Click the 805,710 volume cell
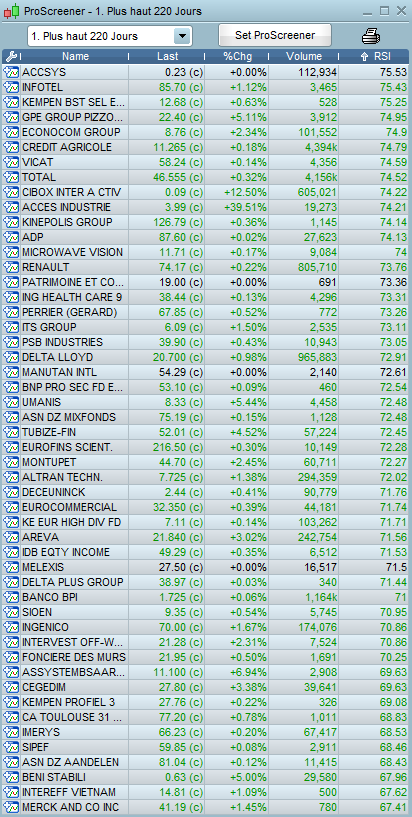The height and width of the screenshot is (817, 412). click(317, 267)
